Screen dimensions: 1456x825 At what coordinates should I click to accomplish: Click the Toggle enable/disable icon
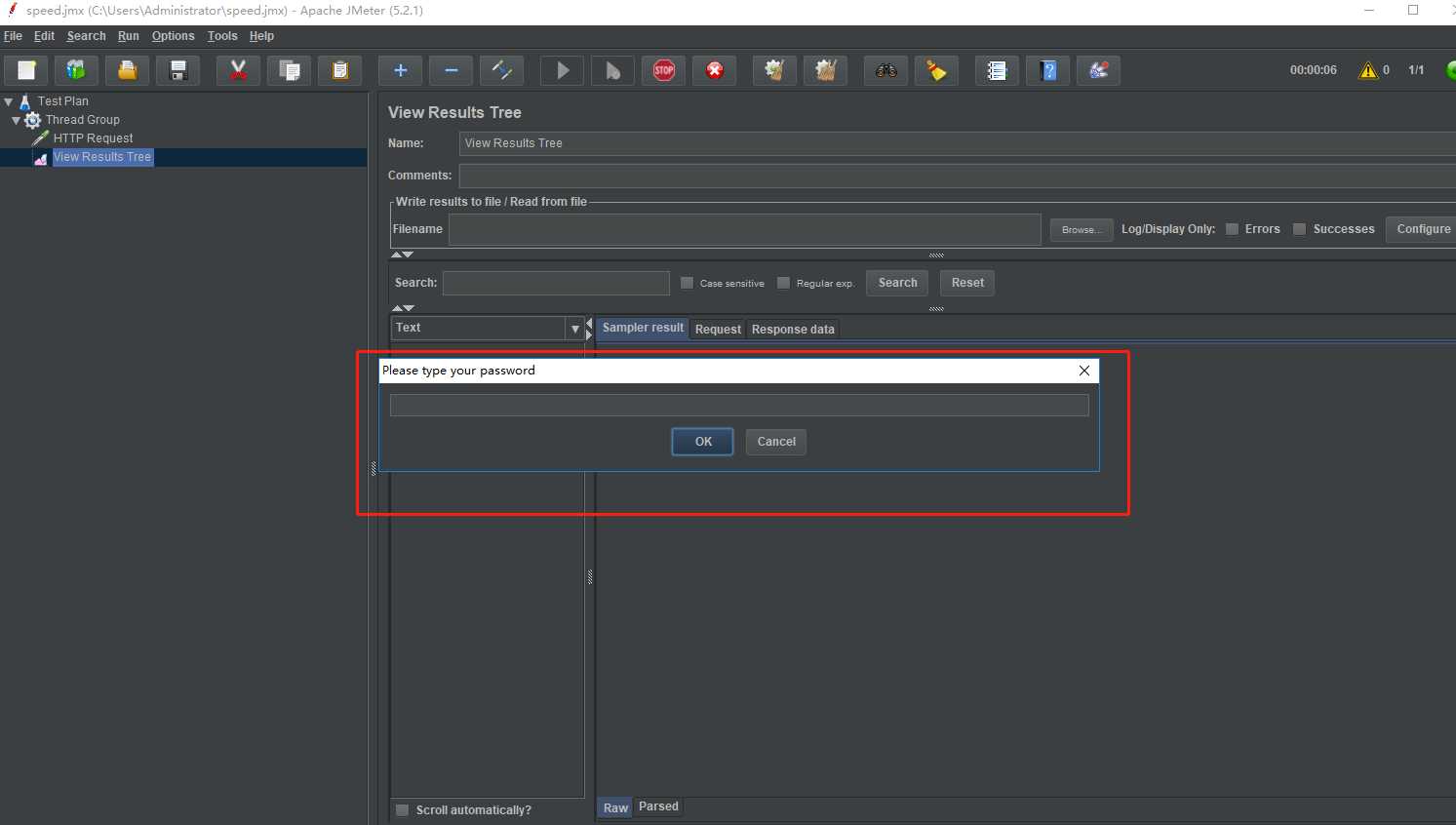501,70
